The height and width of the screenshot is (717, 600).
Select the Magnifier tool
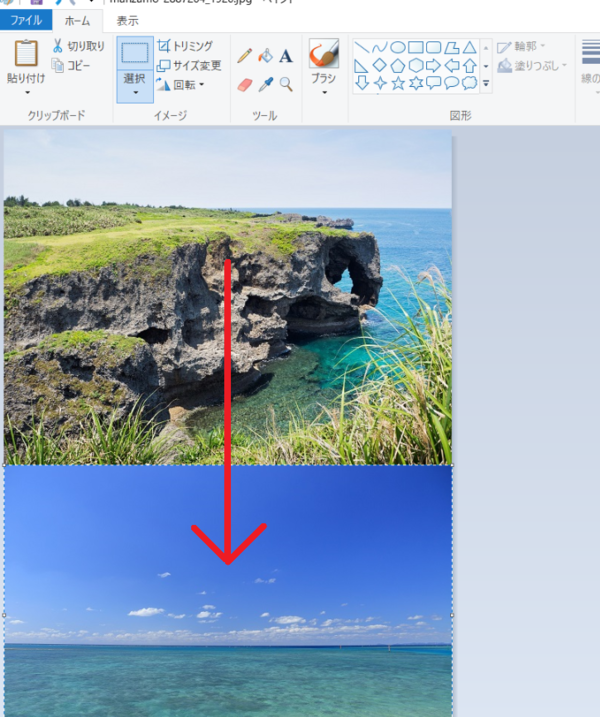tap(286, 85)
